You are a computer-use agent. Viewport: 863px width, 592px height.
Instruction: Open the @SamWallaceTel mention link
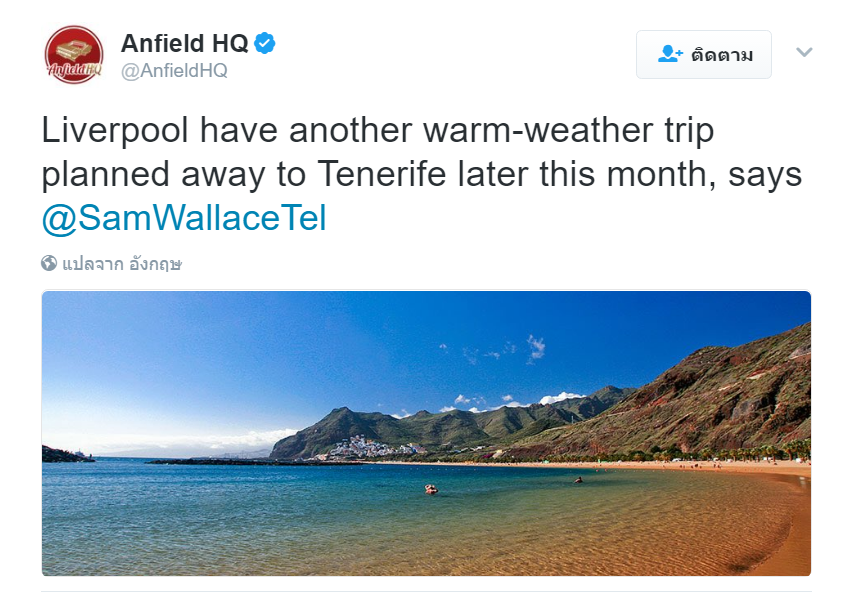pos(184,218)
